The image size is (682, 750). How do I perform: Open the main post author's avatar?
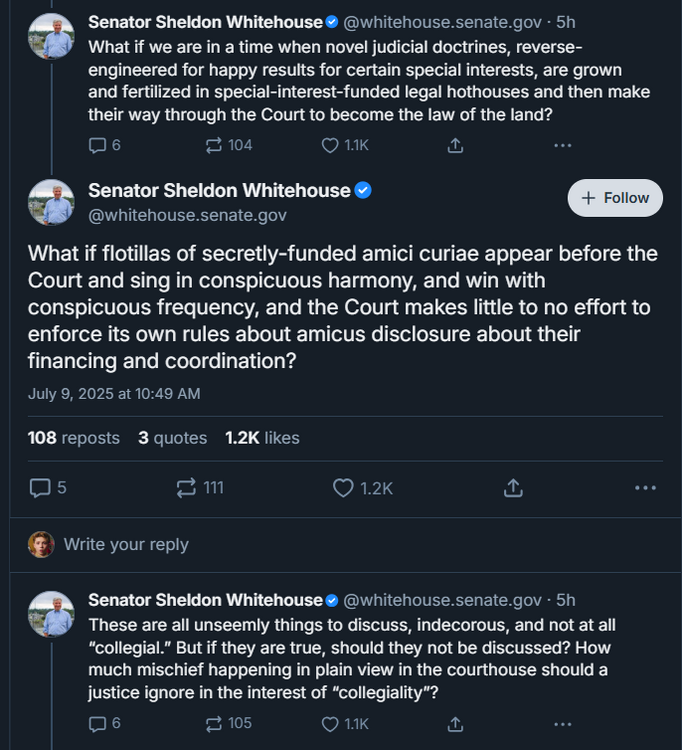(51, 201)
